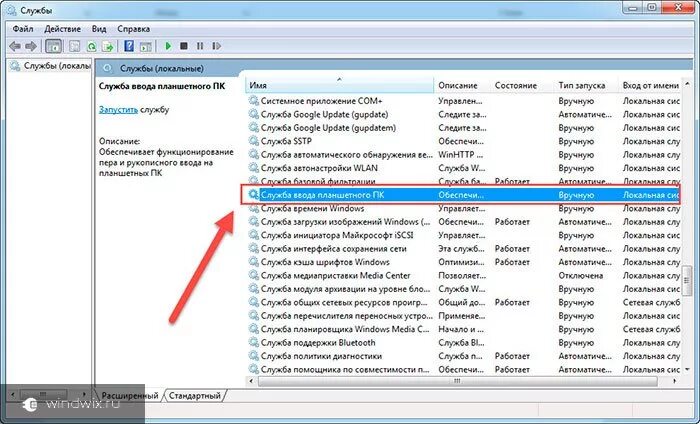Click the Эта служб... description cell
Image resolution: width=700 pixels, height=424 pixels.
coord(461,249)
